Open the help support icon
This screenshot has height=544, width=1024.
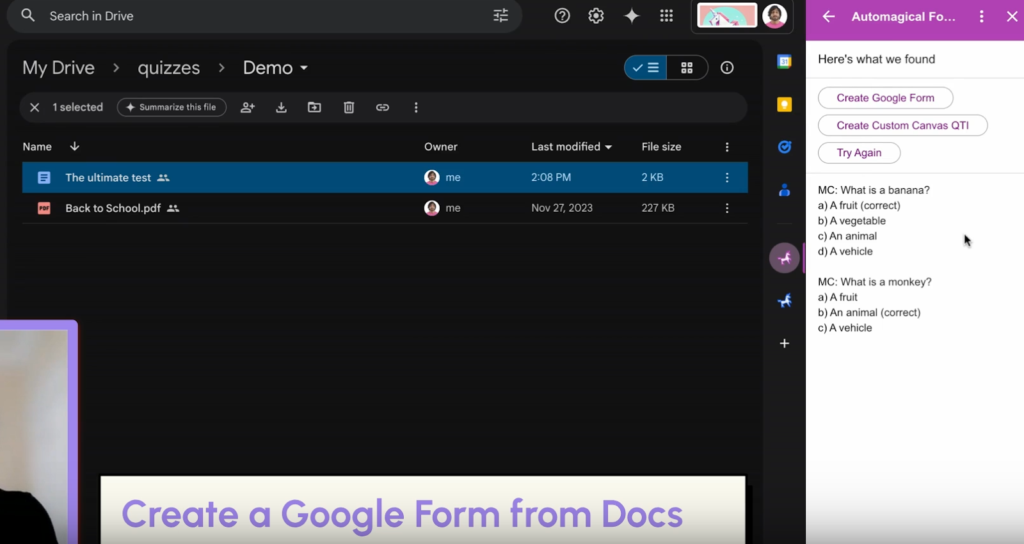pyautogui.click(x=562, y=16)
